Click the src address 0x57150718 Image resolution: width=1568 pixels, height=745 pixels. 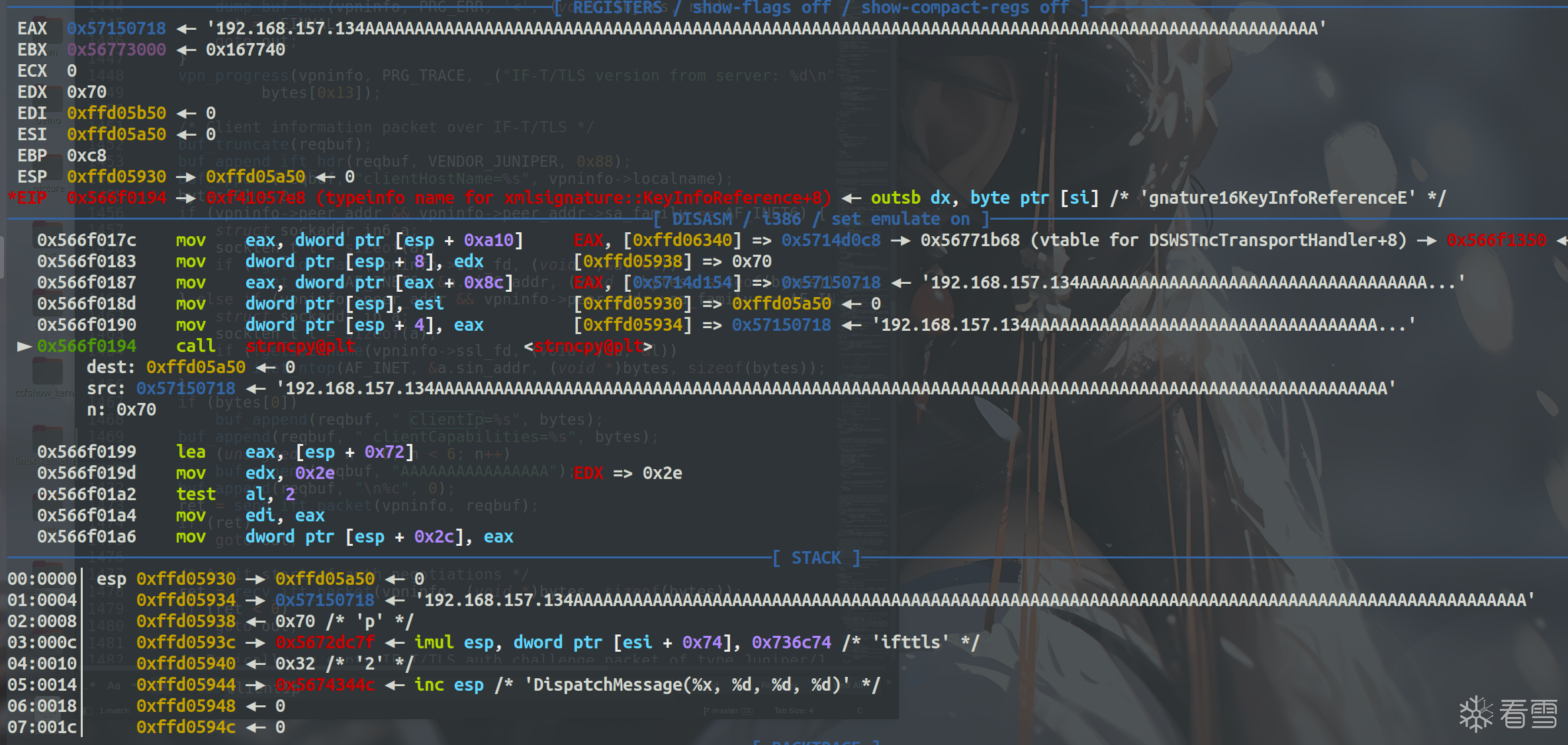[185, 388]
